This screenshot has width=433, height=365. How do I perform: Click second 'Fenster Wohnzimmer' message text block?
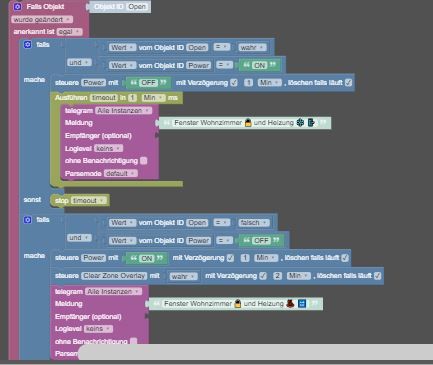click(235, 304)
